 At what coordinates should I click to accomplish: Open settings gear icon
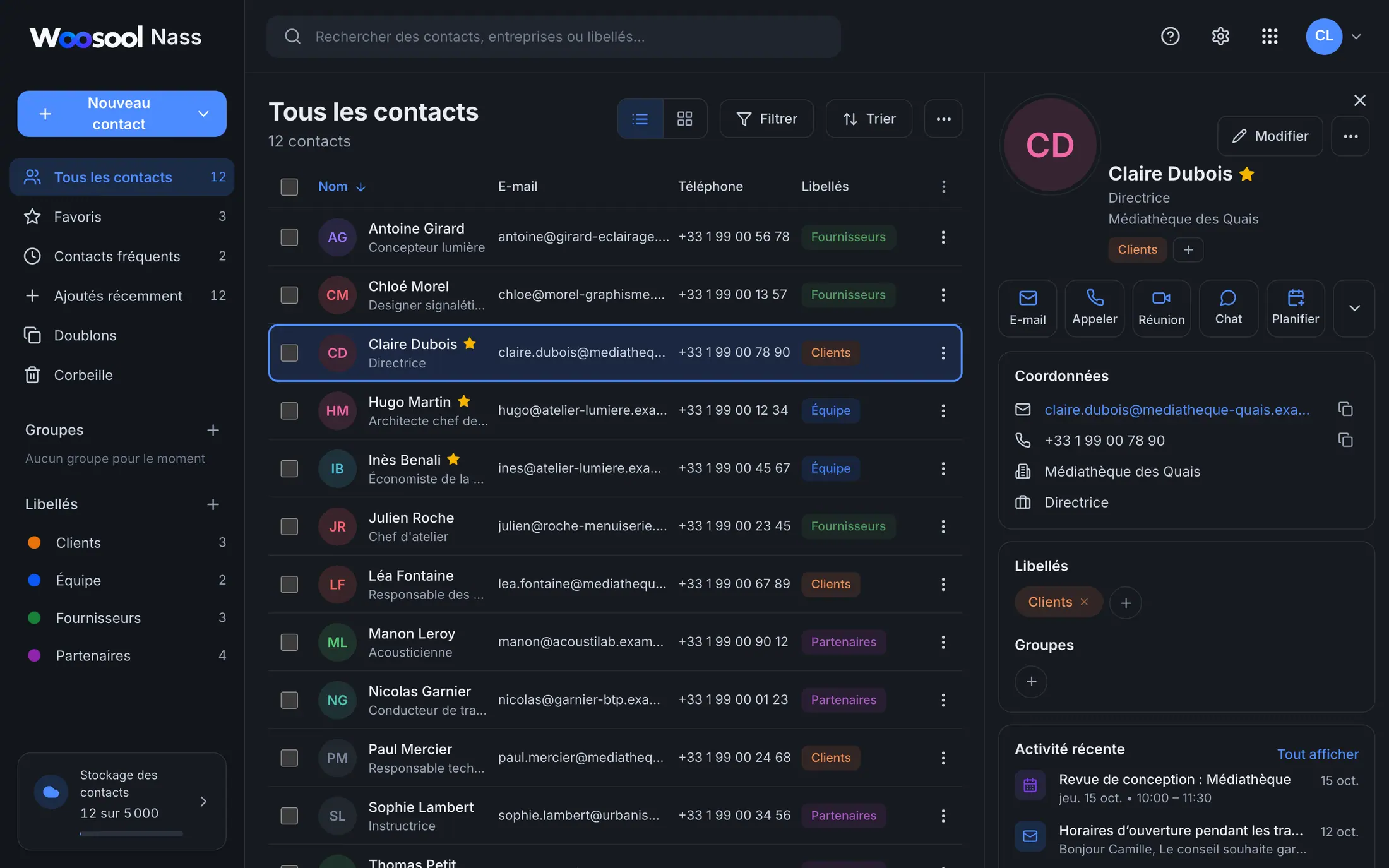[1220, 36]
